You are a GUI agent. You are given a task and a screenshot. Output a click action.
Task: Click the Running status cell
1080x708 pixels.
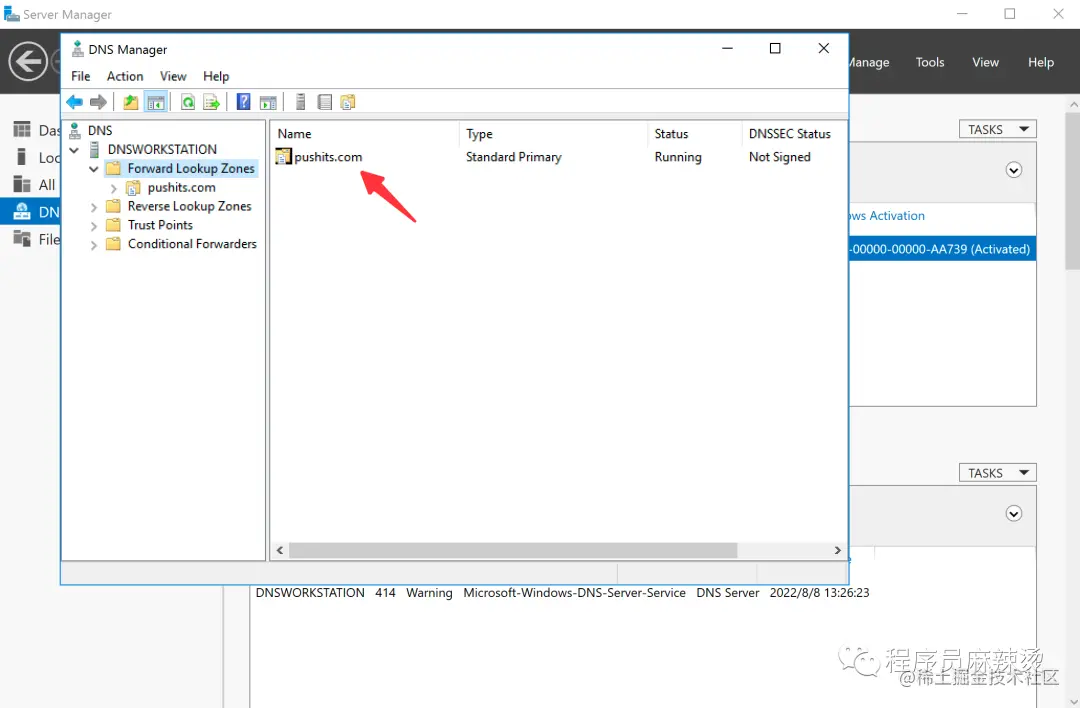point(678,157)
